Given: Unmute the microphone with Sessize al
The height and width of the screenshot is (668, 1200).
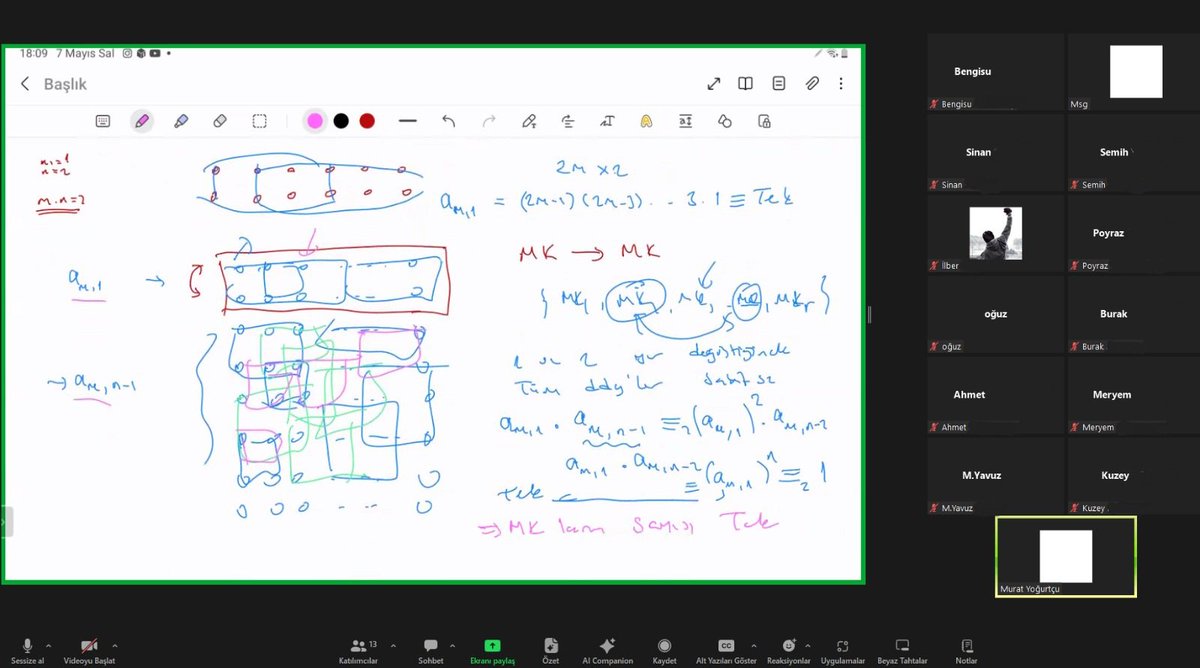Looking at the screenshot, I should (27, 651).
